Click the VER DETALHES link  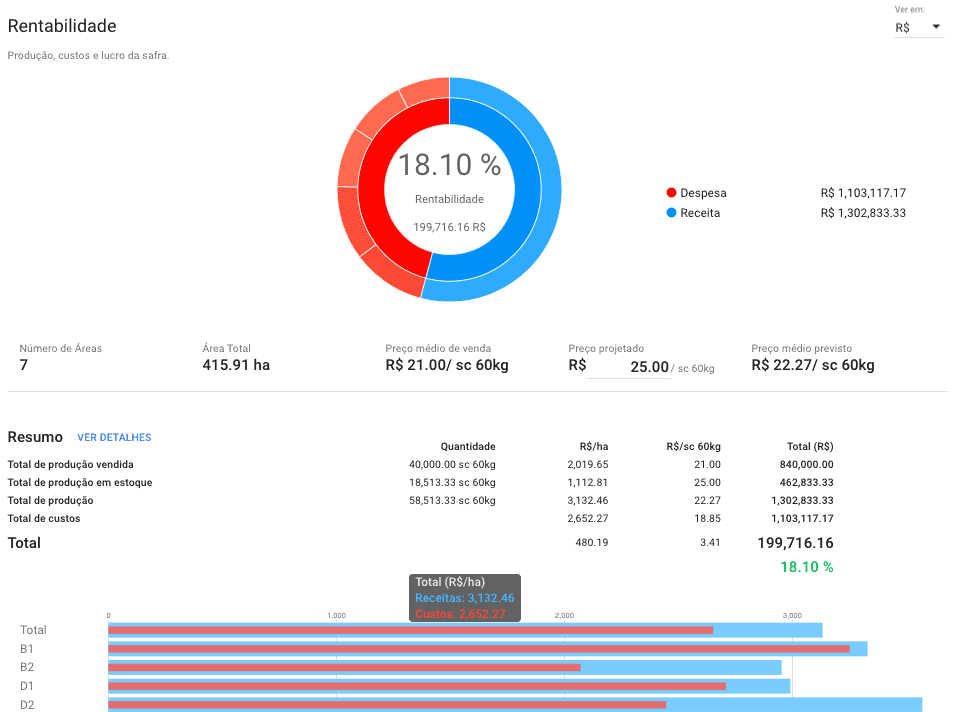pos(114,438)
